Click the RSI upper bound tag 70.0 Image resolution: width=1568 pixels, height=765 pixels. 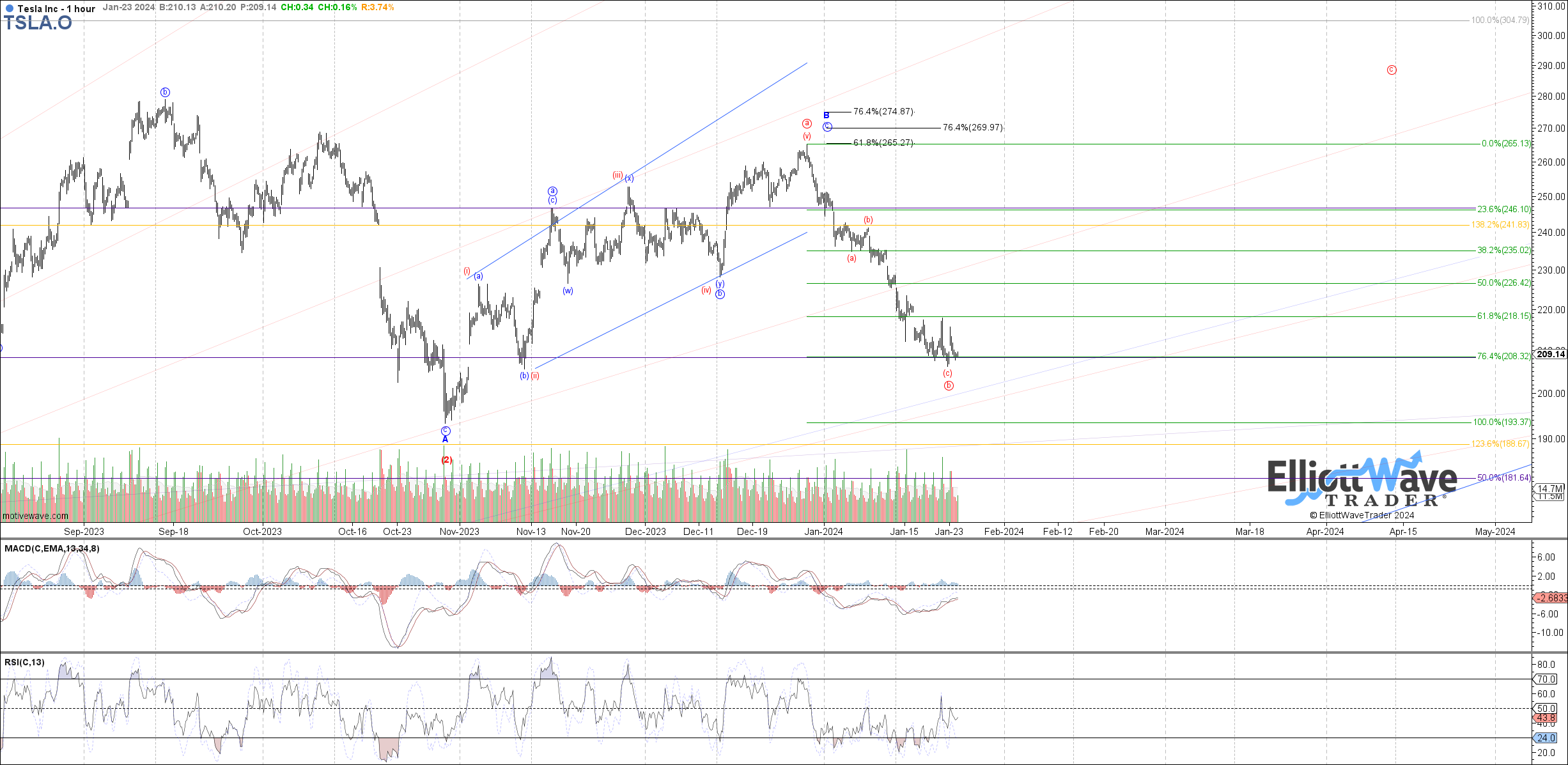coord(1547,679)
